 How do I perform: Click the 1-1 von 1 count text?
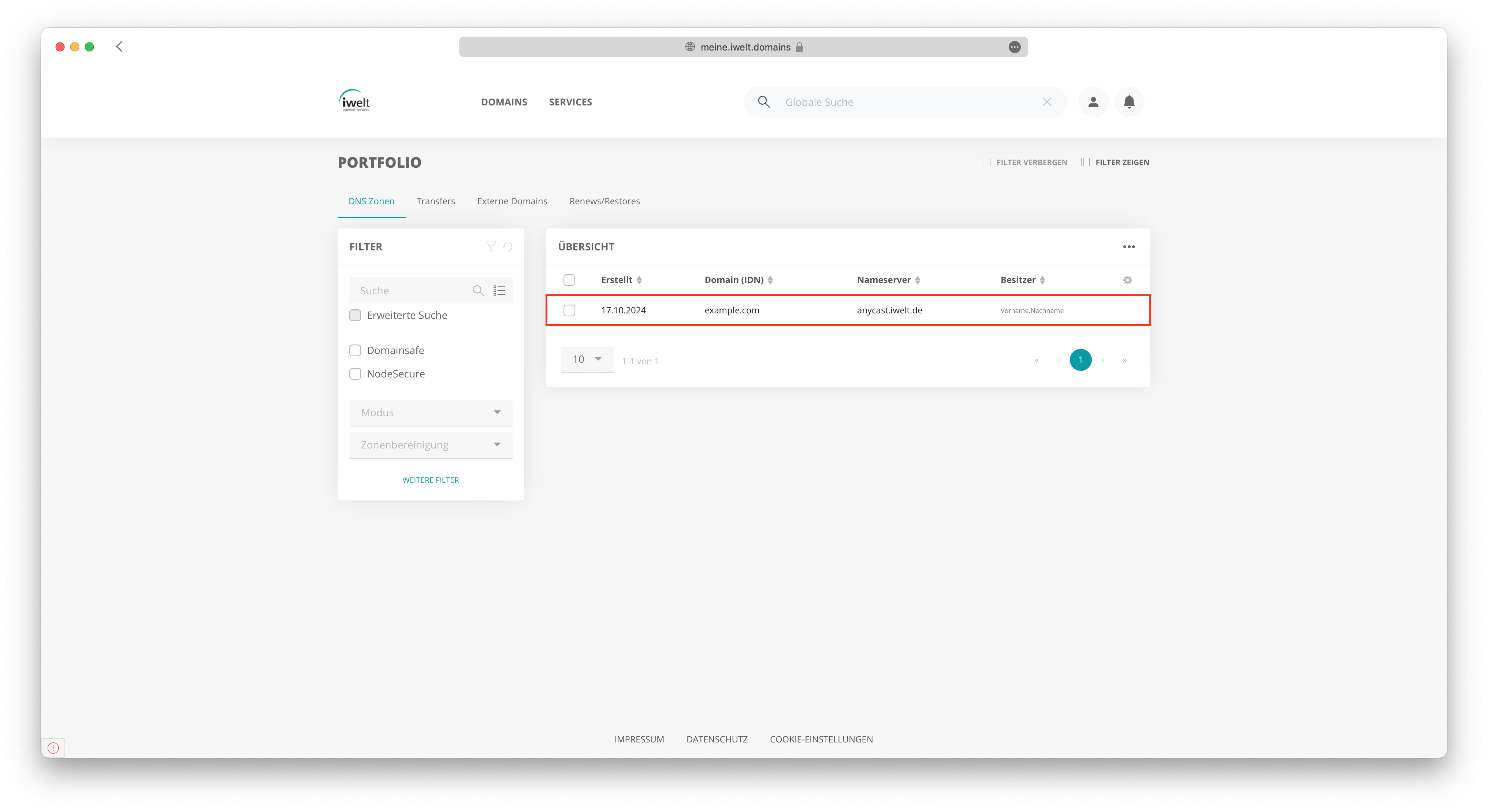click(640, 362)
